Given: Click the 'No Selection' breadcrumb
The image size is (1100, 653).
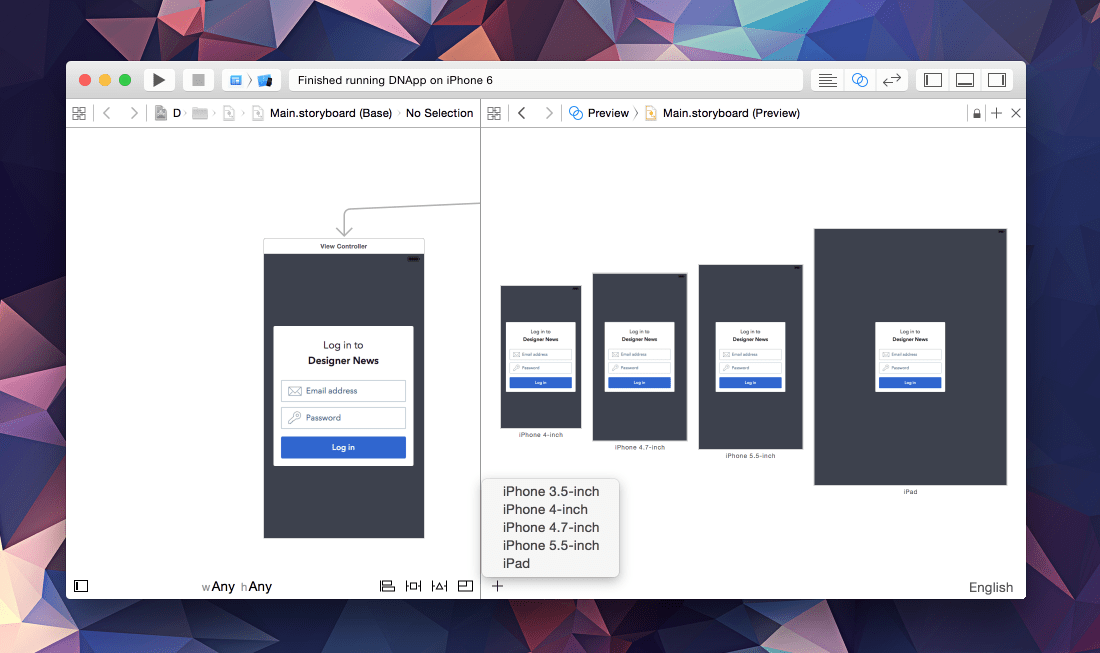Looking at the screenshot, I should [x=439, y=113].
